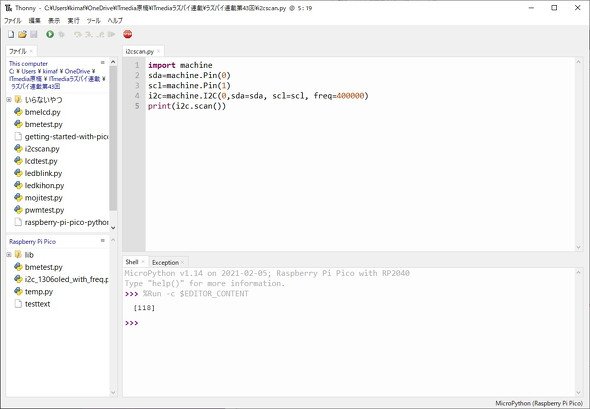Switch to the Shell tab
Viewport: 590px width, 409px height.
[132, 262]
